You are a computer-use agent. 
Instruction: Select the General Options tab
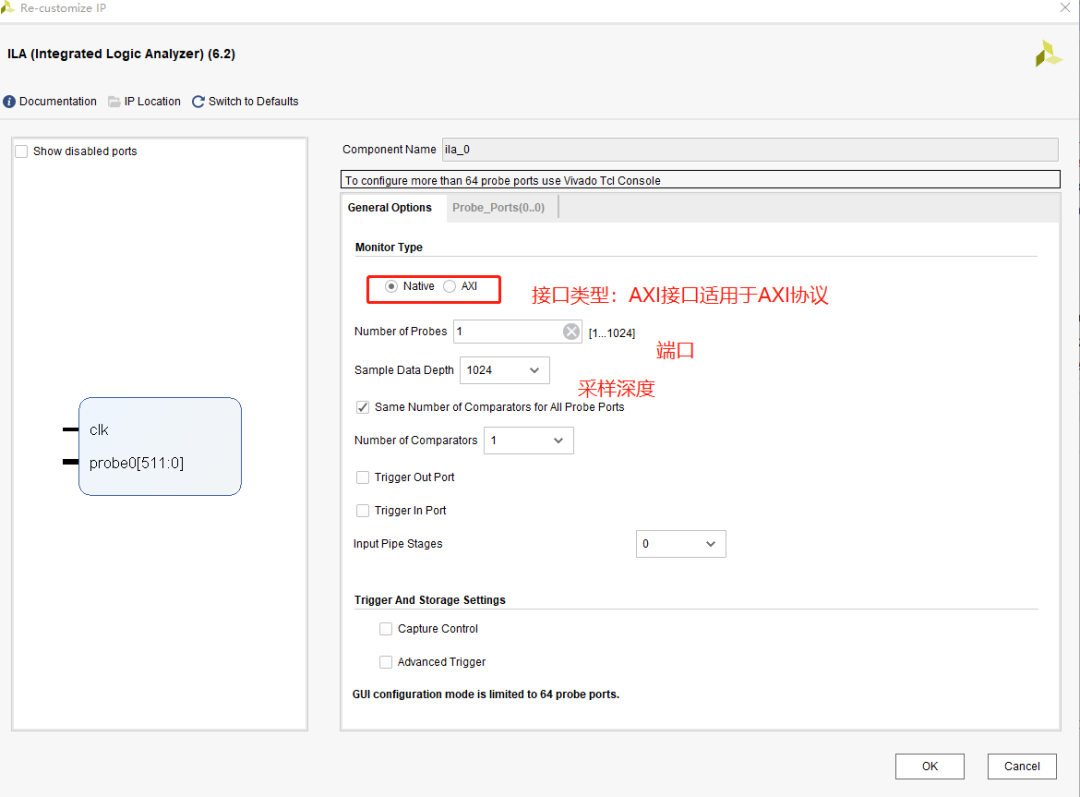390,208
